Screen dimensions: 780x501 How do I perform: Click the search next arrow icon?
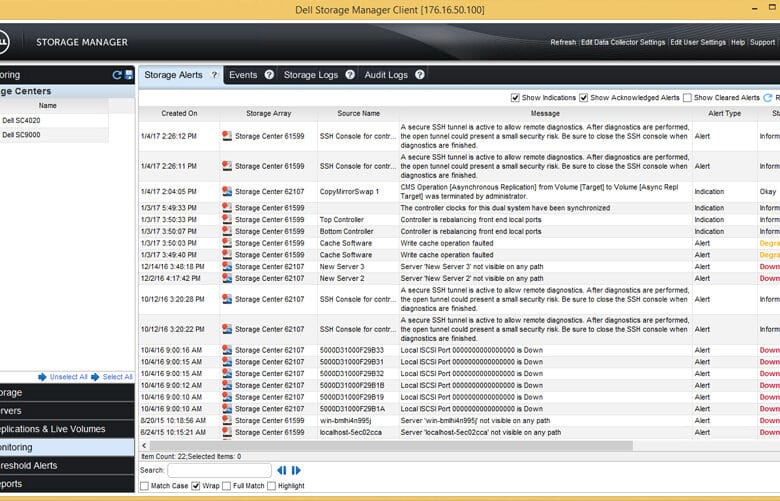[296, 470]
